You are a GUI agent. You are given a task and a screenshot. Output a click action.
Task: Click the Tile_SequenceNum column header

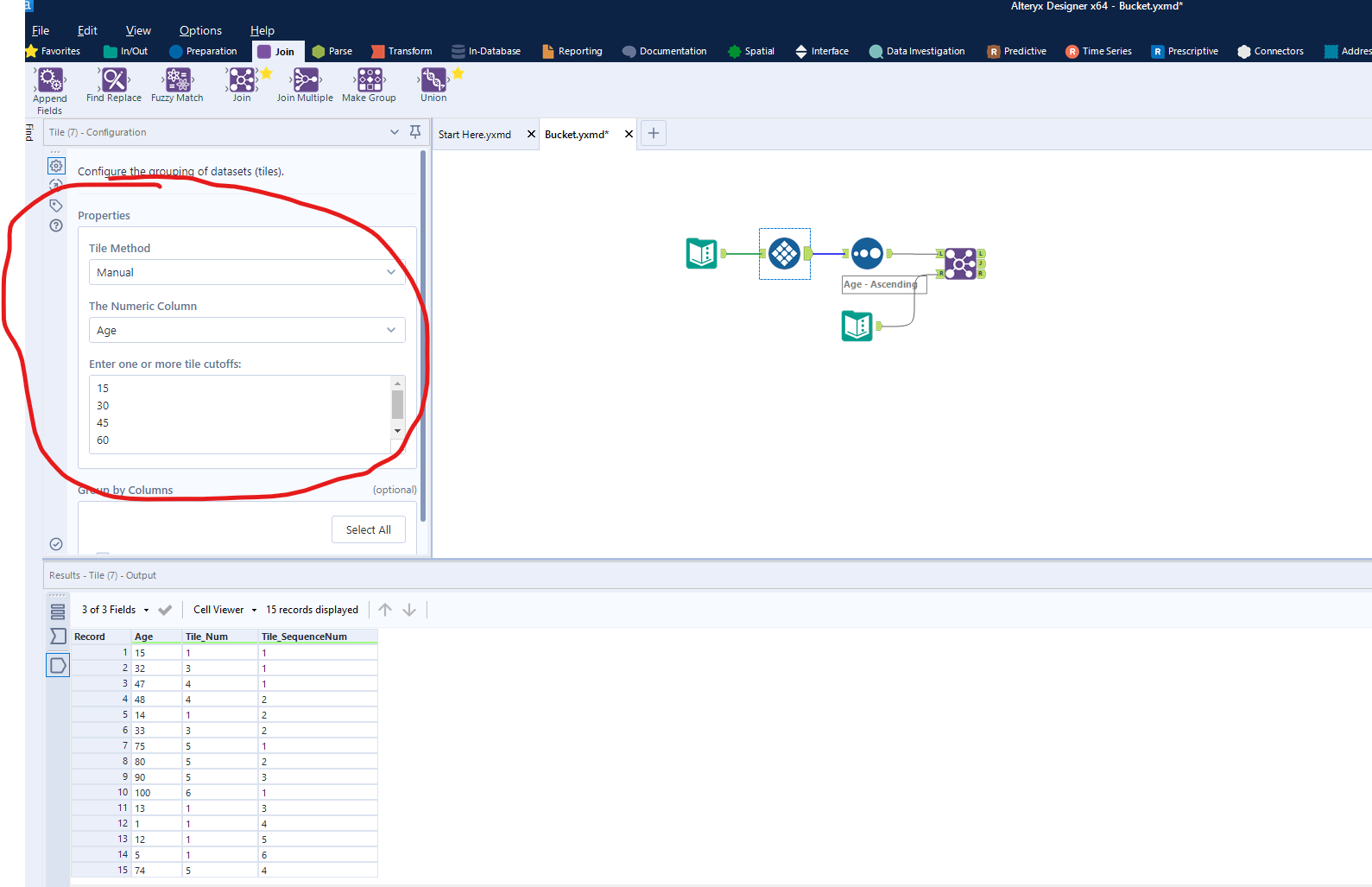(318, 637)
